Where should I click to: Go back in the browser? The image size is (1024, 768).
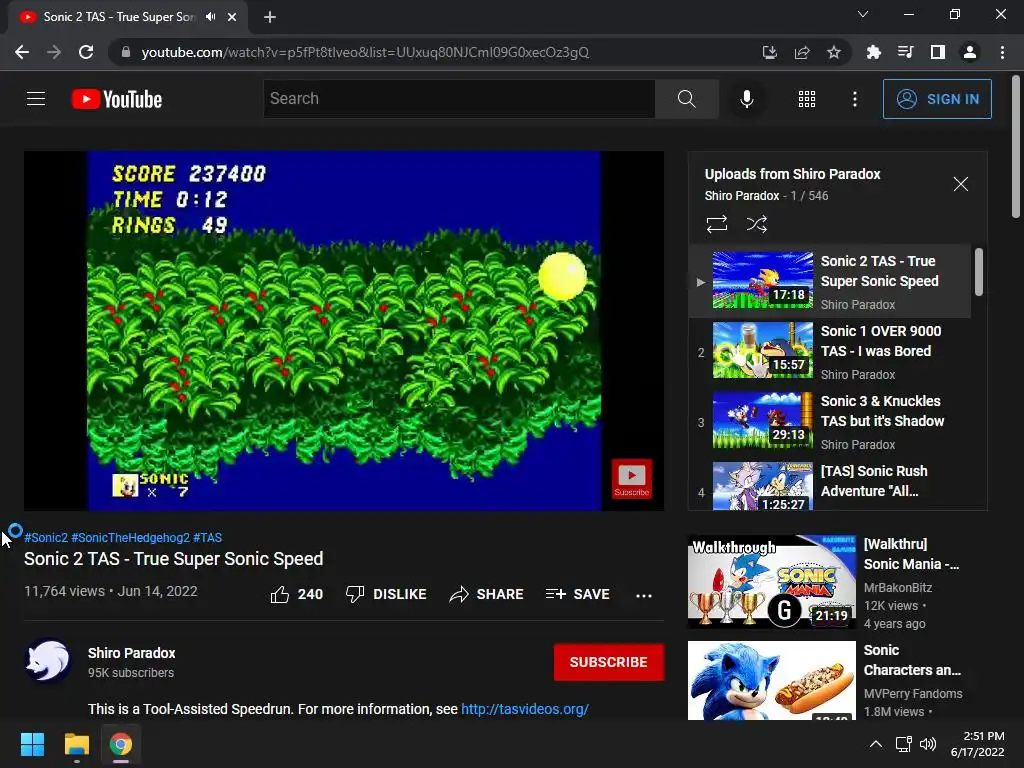point(22,52)
